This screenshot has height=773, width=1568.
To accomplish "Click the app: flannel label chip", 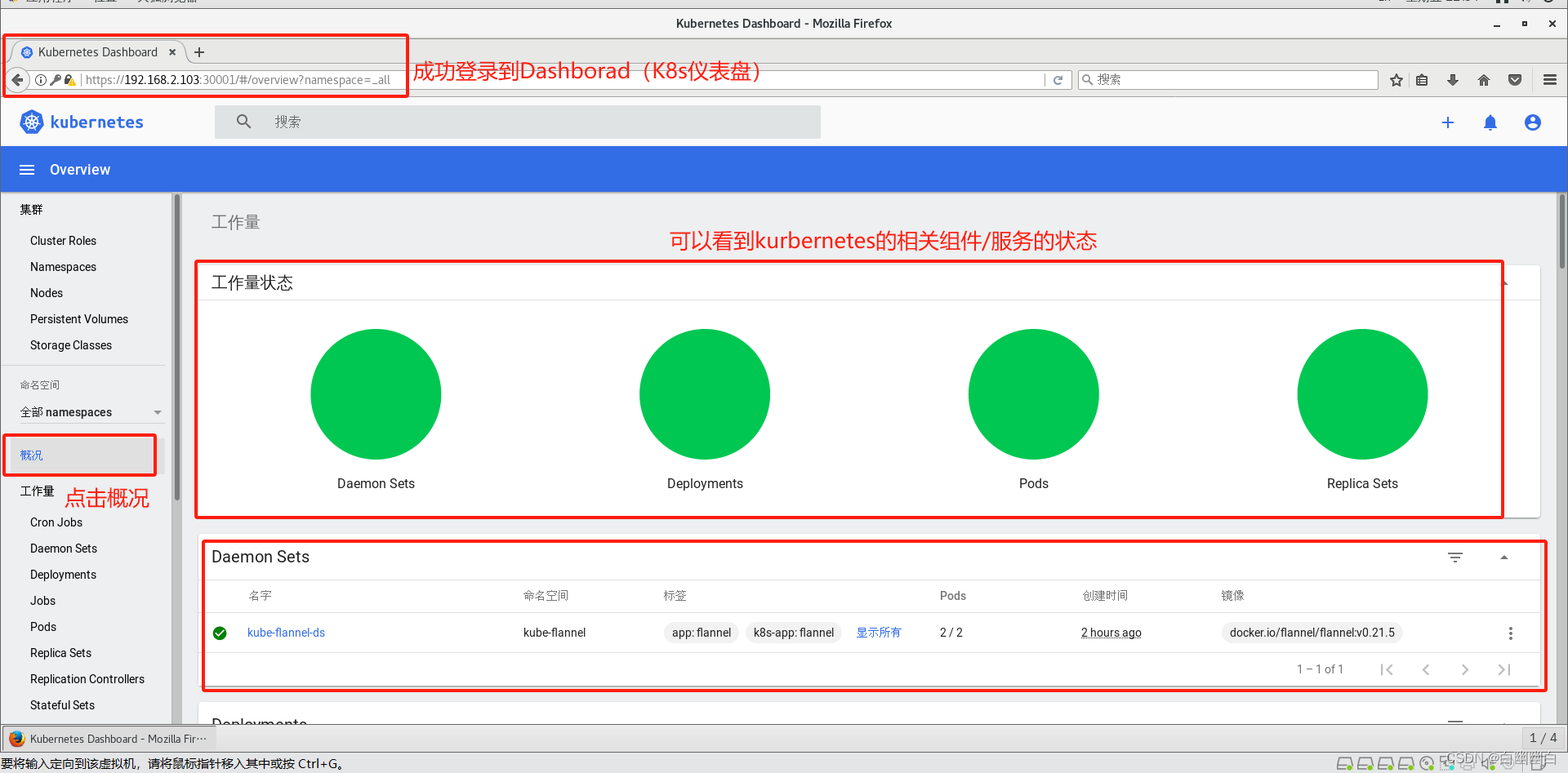I will (702, 633).
